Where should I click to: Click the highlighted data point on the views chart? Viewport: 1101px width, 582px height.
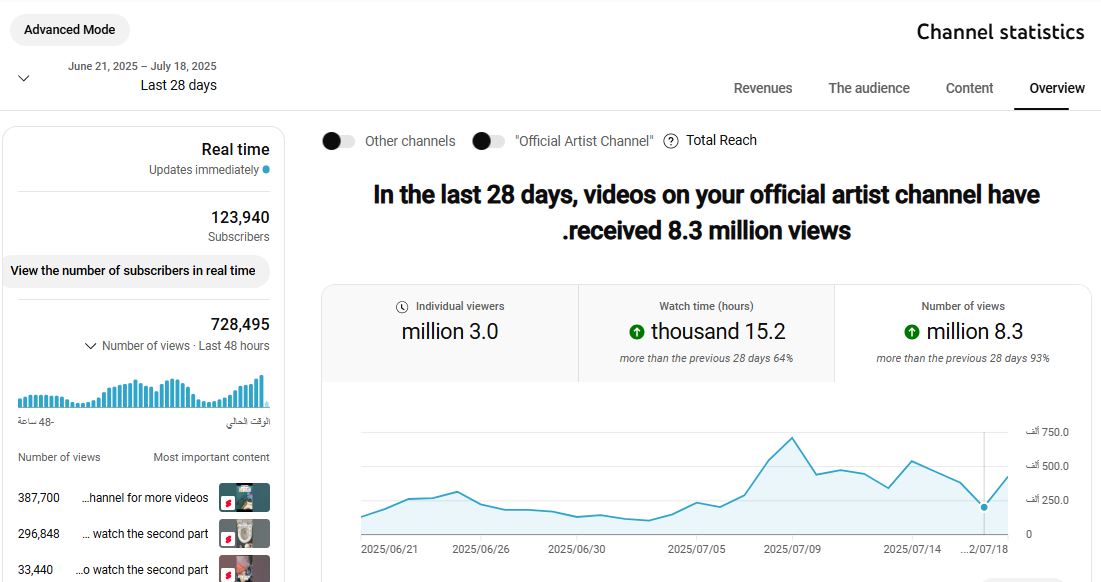[x=984, y=507]
